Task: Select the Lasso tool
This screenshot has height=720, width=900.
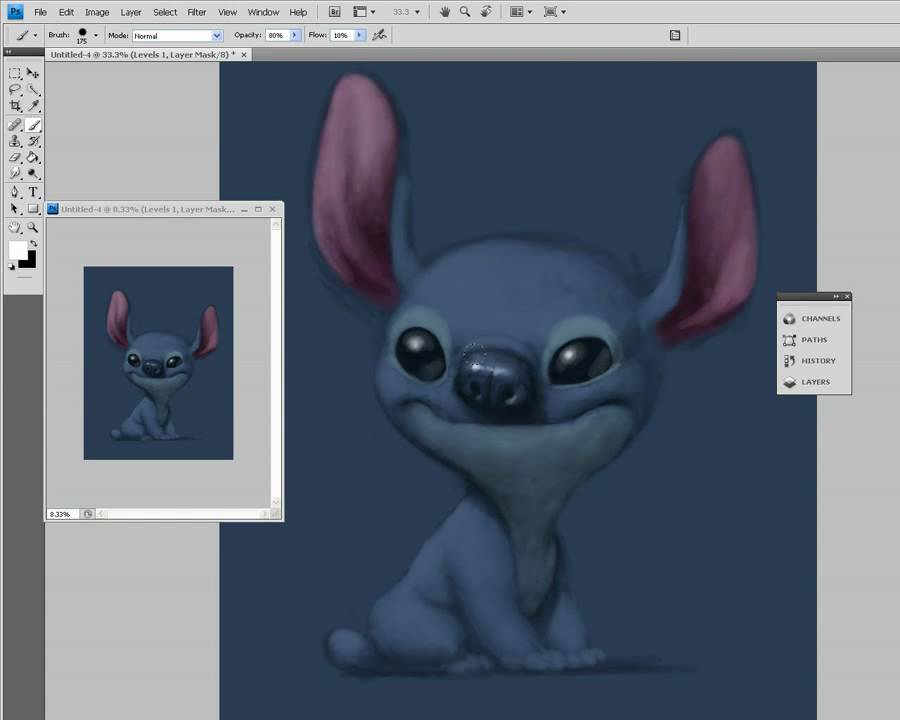Action: click(x=15, y=90)
